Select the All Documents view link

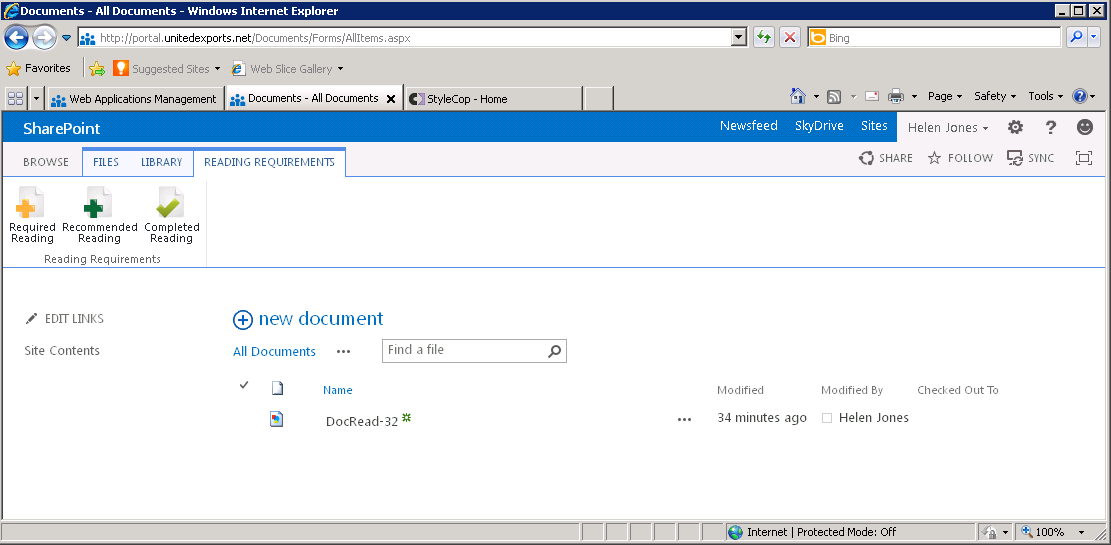(x=274, y=352)
